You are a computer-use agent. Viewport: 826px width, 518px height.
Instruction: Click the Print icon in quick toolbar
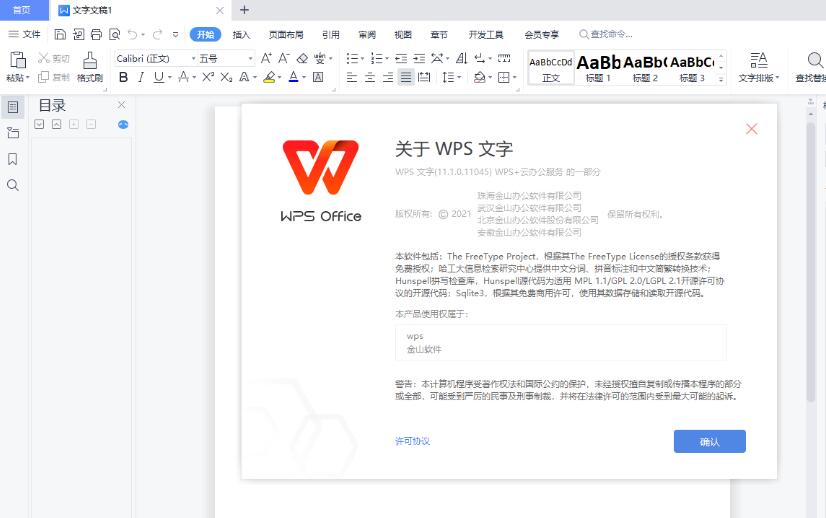(x=96, y=34)
